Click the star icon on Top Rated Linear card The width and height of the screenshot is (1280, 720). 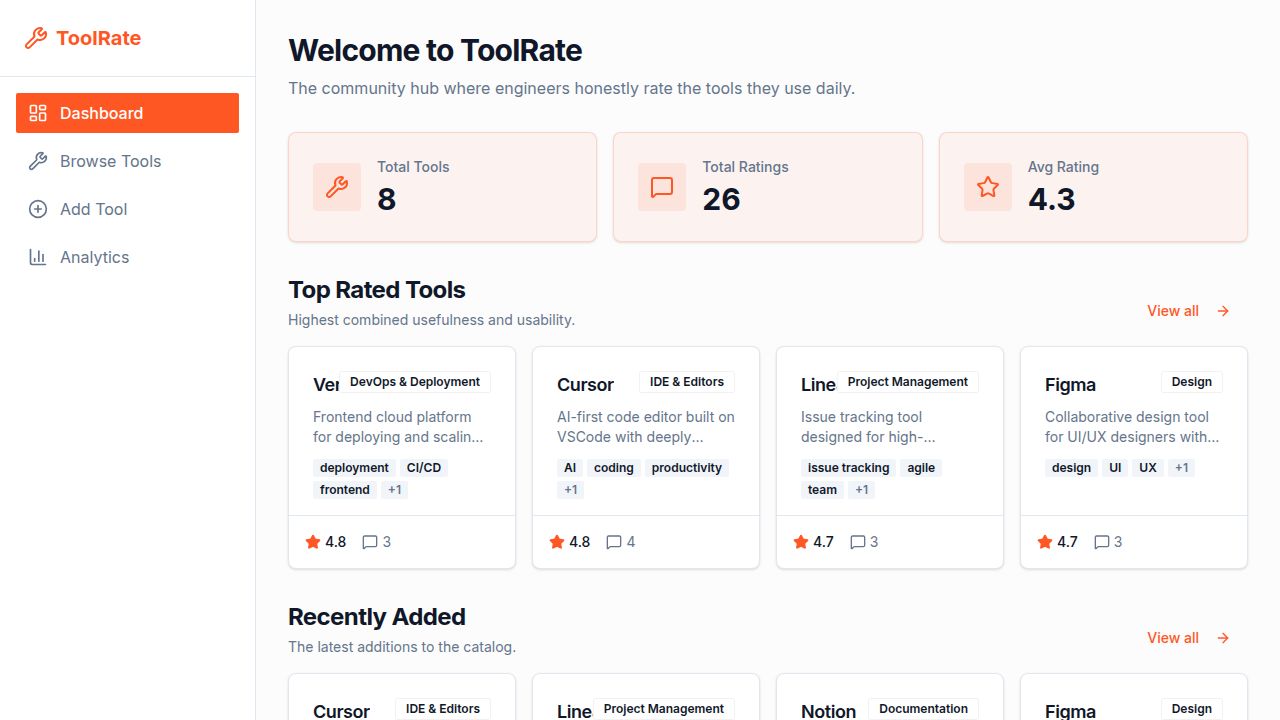pos(801,542)
